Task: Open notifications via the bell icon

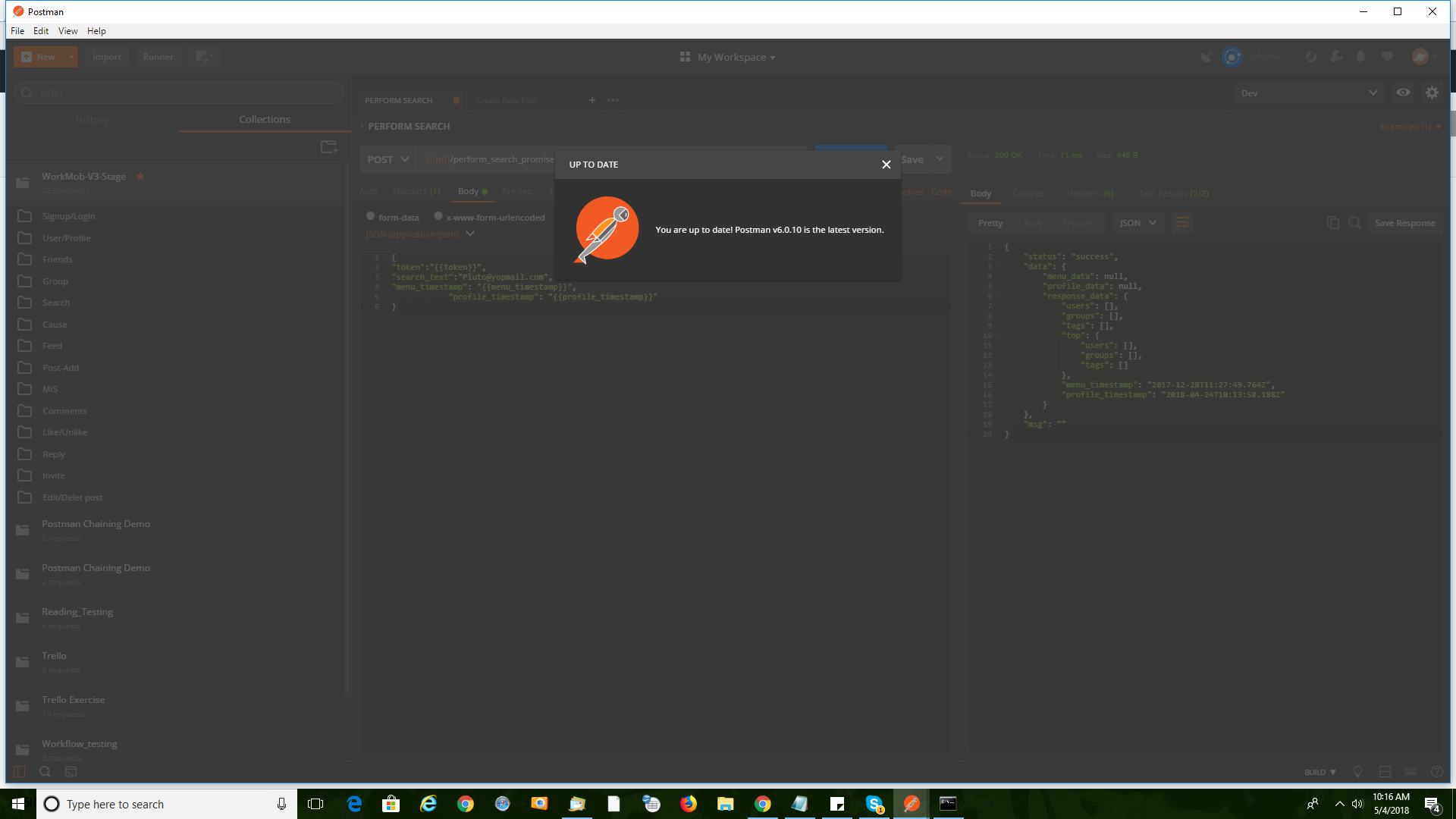Action: 1360,57
